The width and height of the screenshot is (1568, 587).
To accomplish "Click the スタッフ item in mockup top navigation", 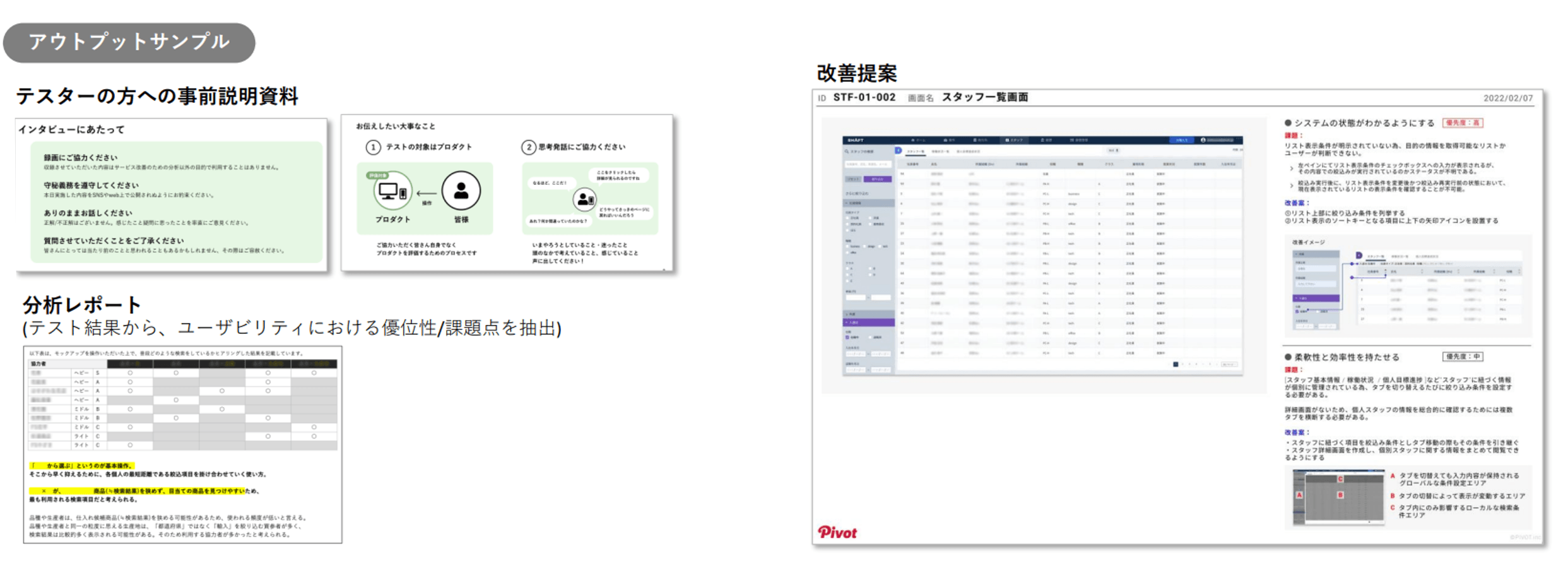I will [x=1014, y=140].
